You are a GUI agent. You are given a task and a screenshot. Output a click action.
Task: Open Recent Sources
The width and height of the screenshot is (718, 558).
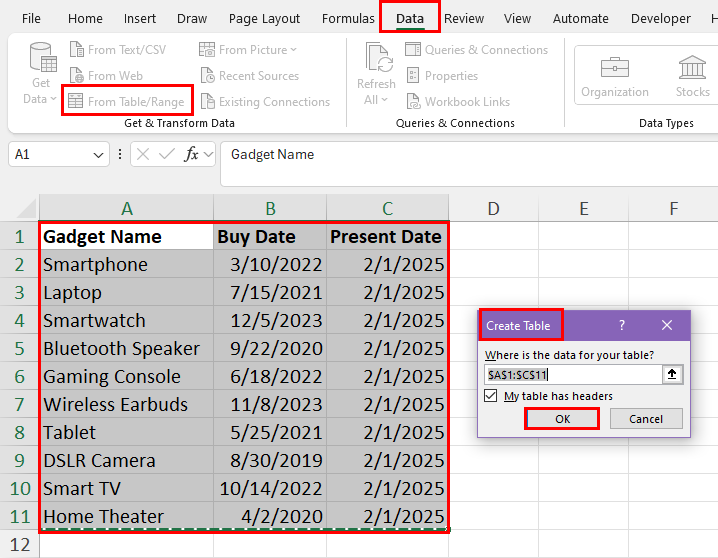pos(250,76)
